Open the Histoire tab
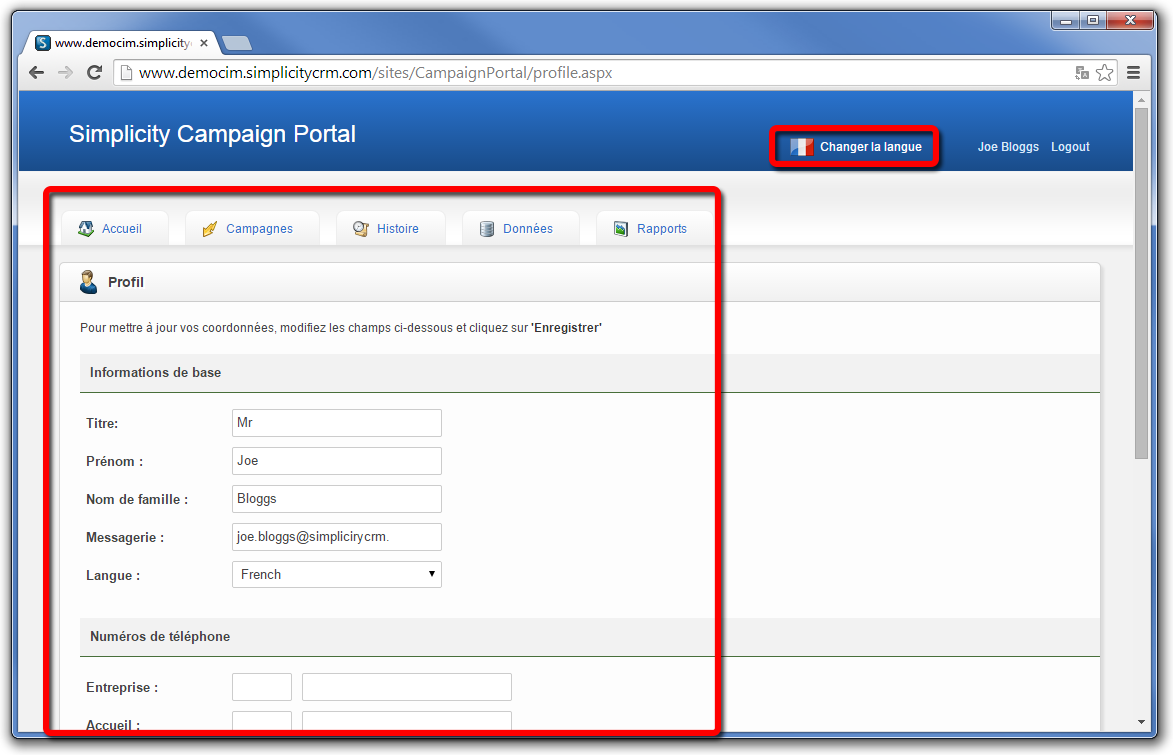 [391, 229]
